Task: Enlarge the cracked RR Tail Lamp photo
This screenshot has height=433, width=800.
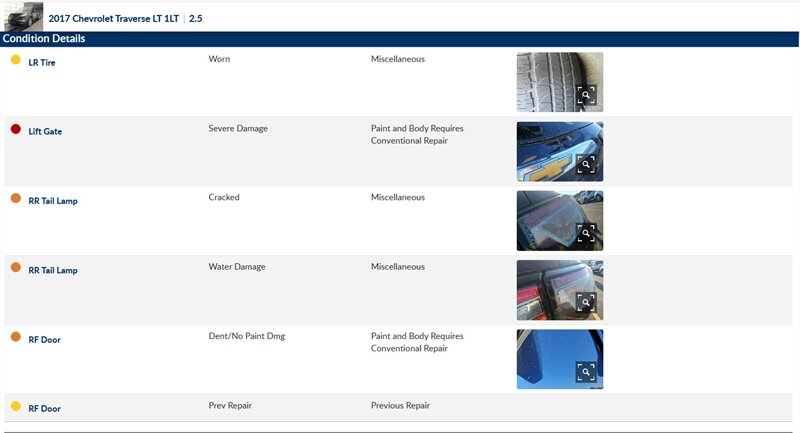Action: click(586, 233)
